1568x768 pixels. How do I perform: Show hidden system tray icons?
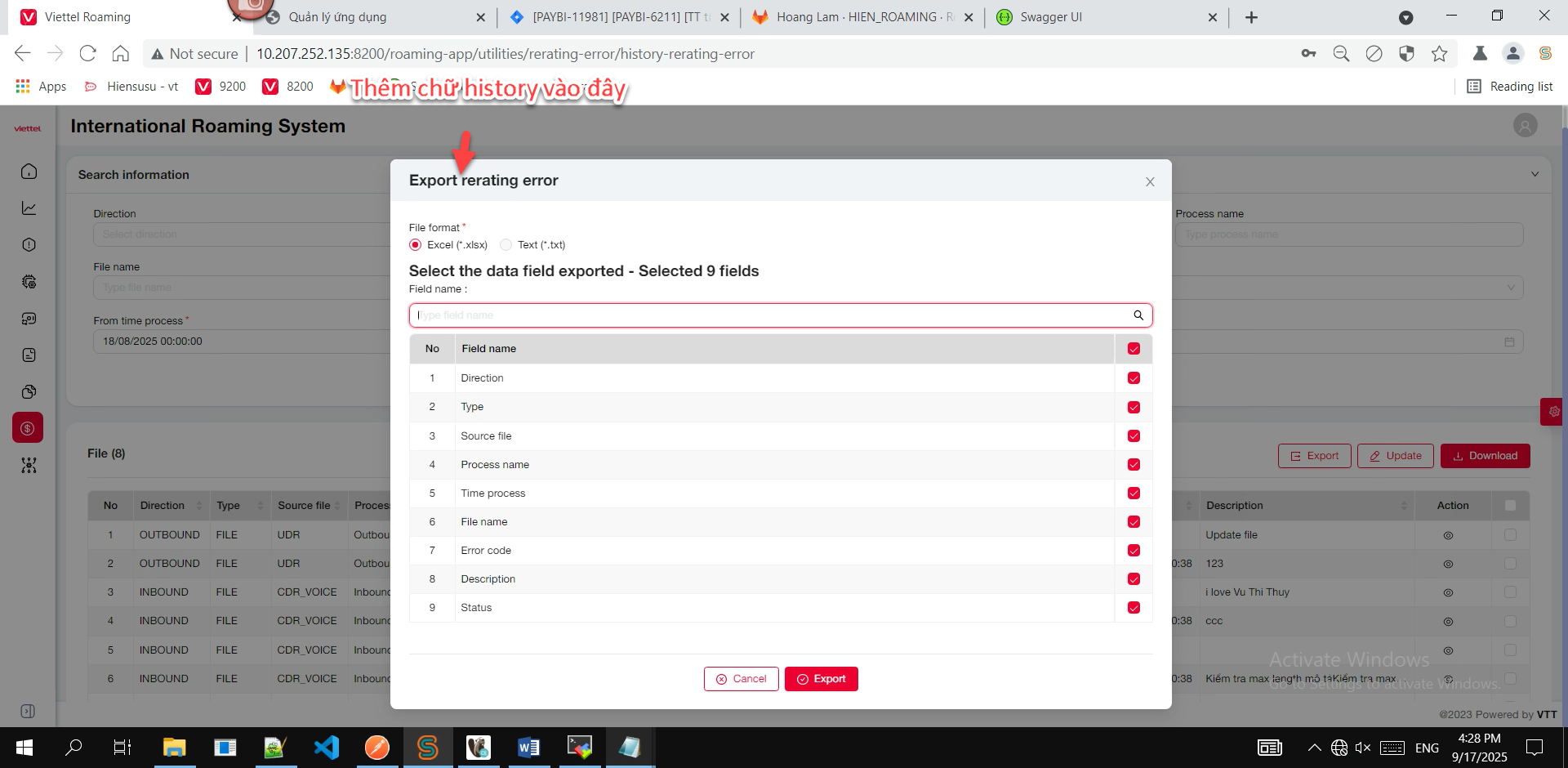(x=1314, y=748)
